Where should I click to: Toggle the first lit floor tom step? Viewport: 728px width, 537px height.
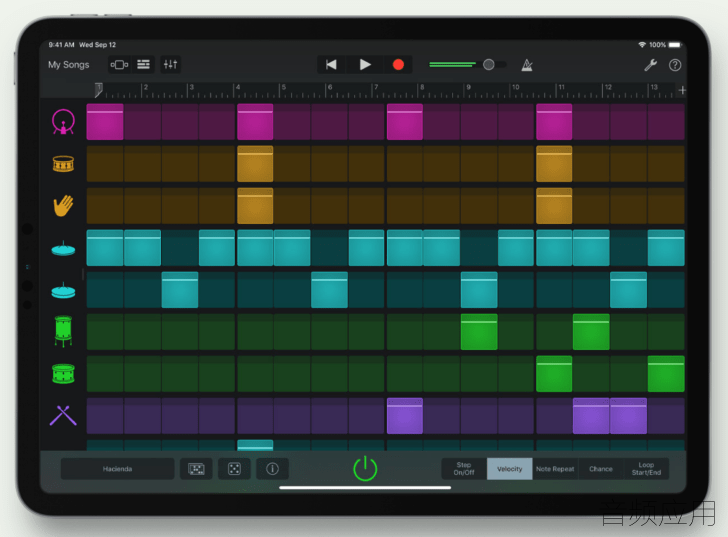pyautogui.click(x=479, y=332)
